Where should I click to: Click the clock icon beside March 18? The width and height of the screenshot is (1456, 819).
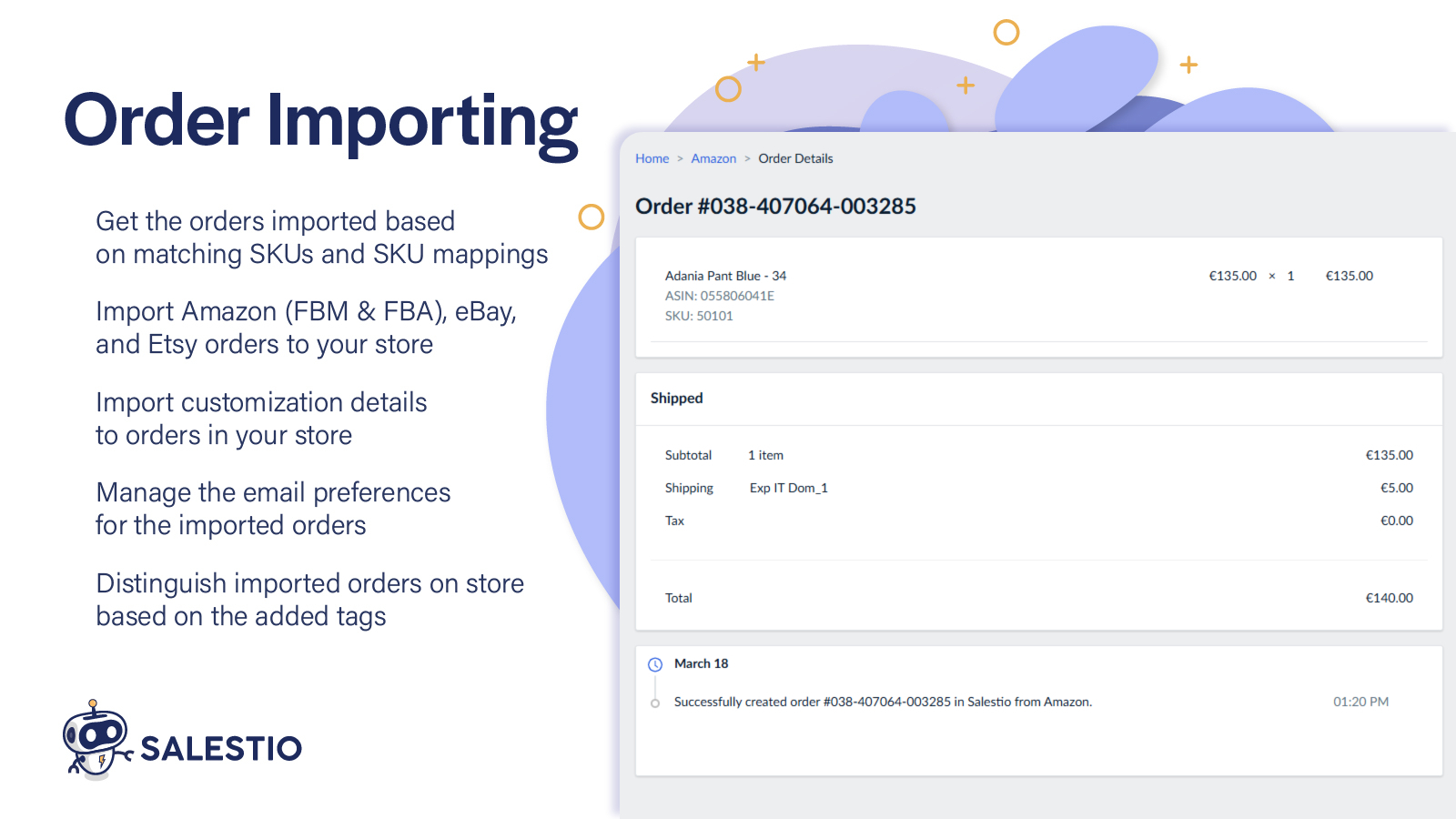pos(655,664)
